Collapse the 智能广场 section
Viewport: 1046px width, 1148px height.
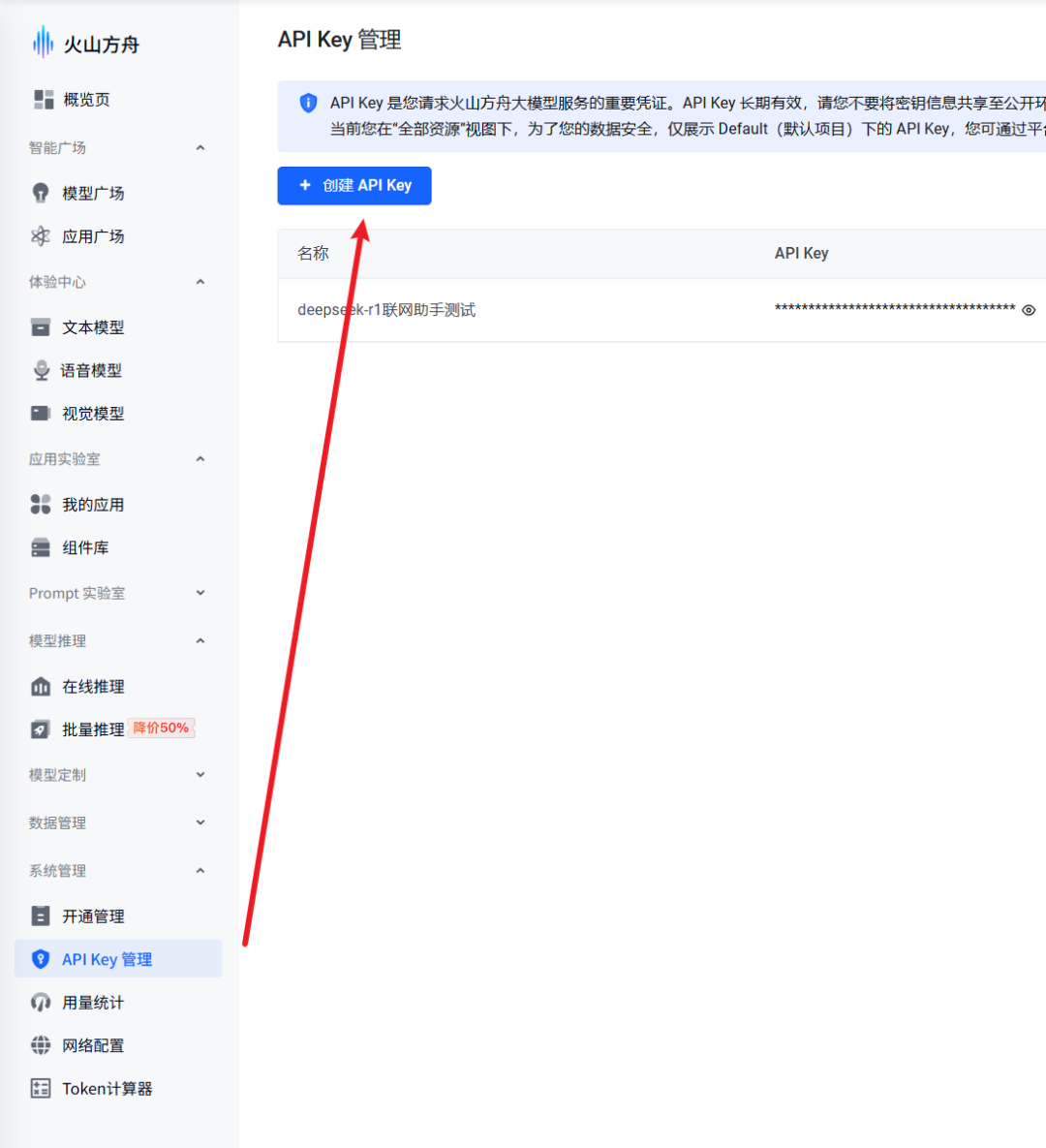(x=200, y=147)
